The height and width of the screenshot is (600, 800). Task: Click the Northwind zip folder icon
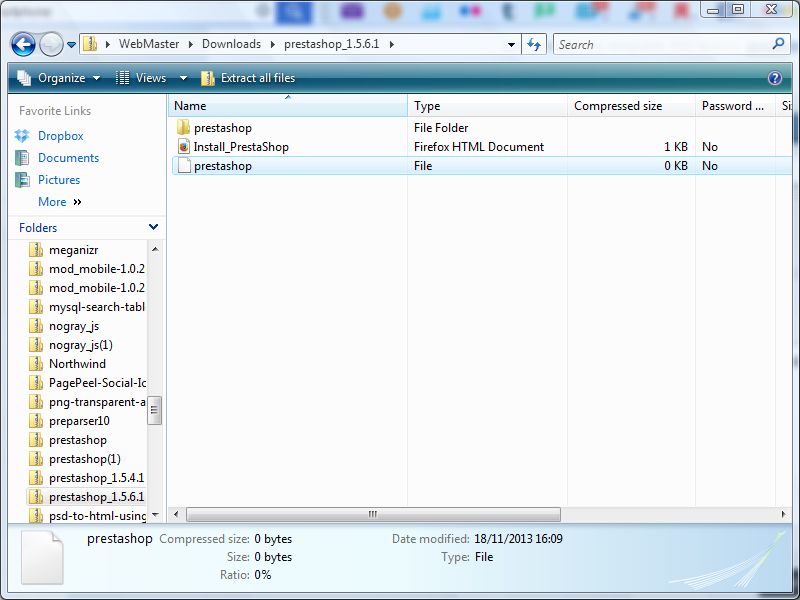coord(36,364)
